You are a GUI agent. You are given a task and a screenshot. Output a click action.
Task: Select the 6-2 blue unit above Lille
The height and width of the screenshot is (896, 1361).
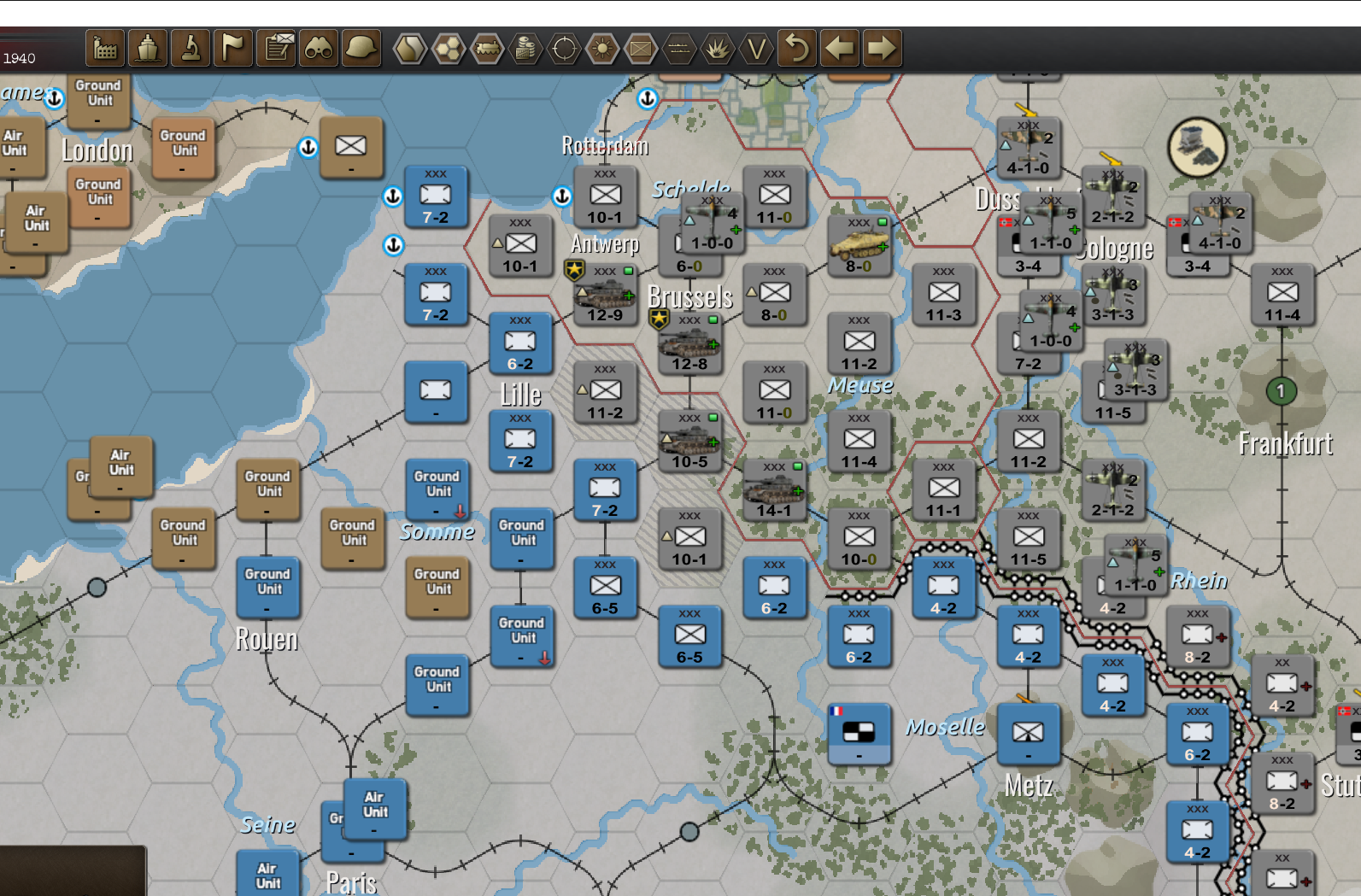pyautogui.click(x=520, y=344)
